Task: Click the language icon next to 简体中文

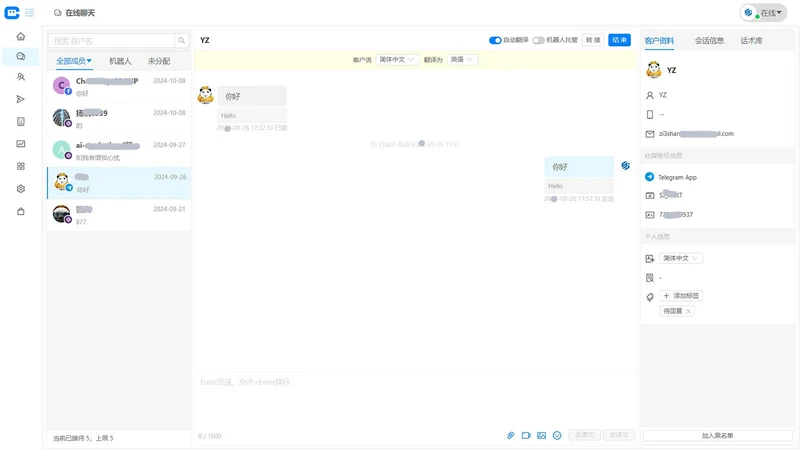Action: (650, 259)
